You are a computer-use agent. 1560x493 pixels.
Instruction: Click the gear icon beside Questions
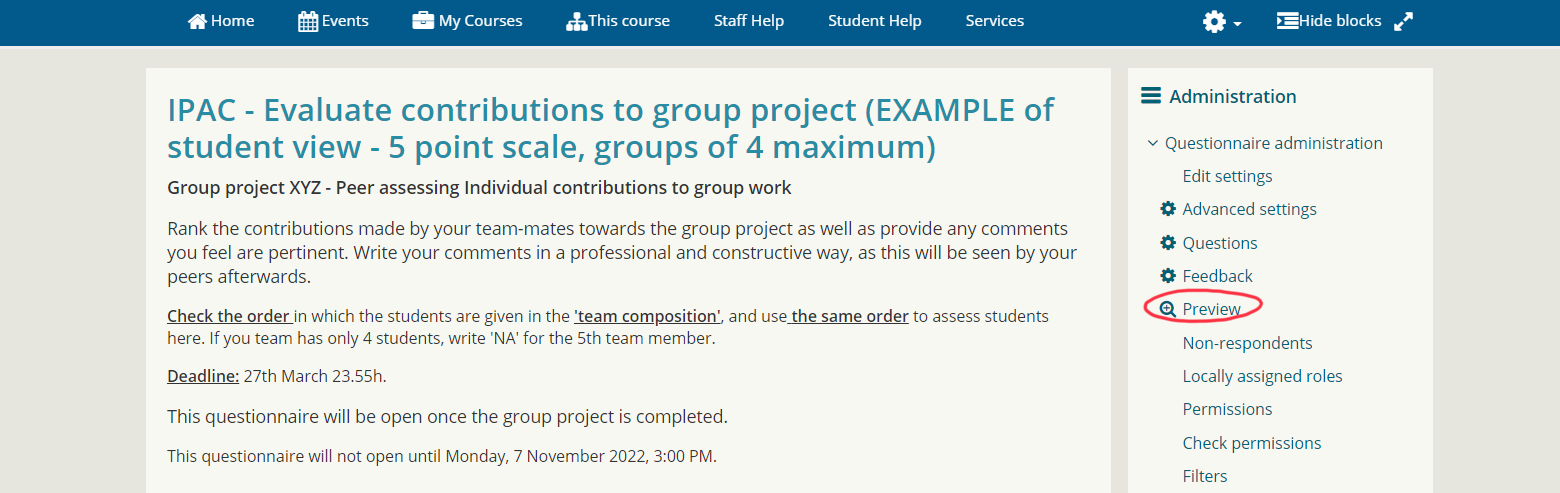pyautogui.click(x=1167, y=243)
